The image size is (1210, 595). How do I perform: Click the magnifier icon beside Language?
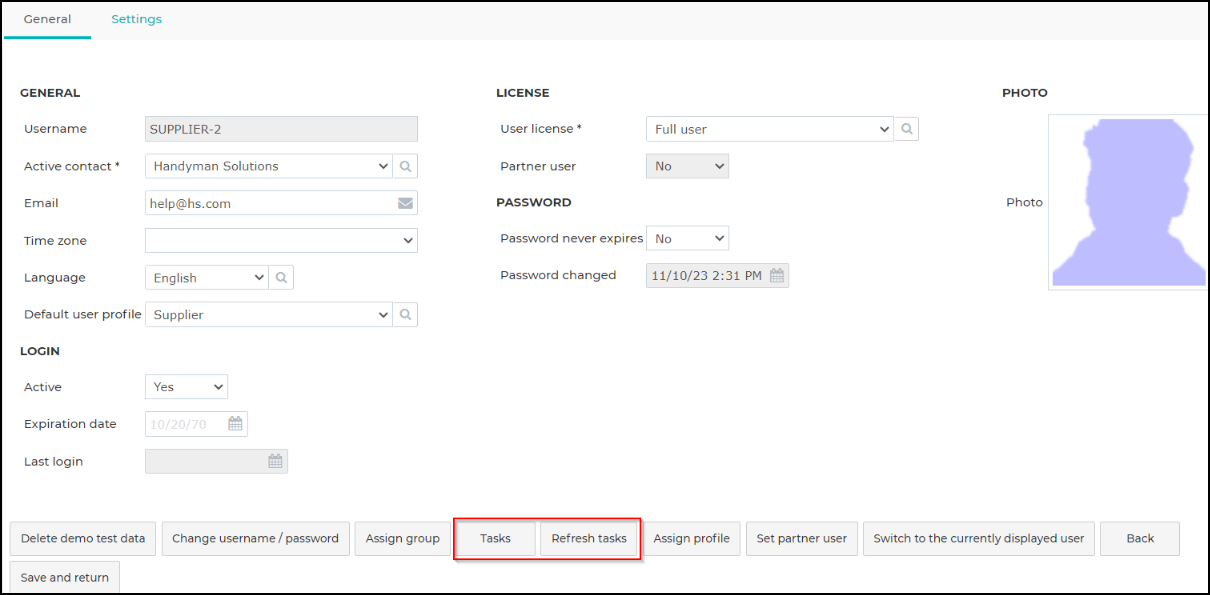pyautogui.click(x=281, y=278)
